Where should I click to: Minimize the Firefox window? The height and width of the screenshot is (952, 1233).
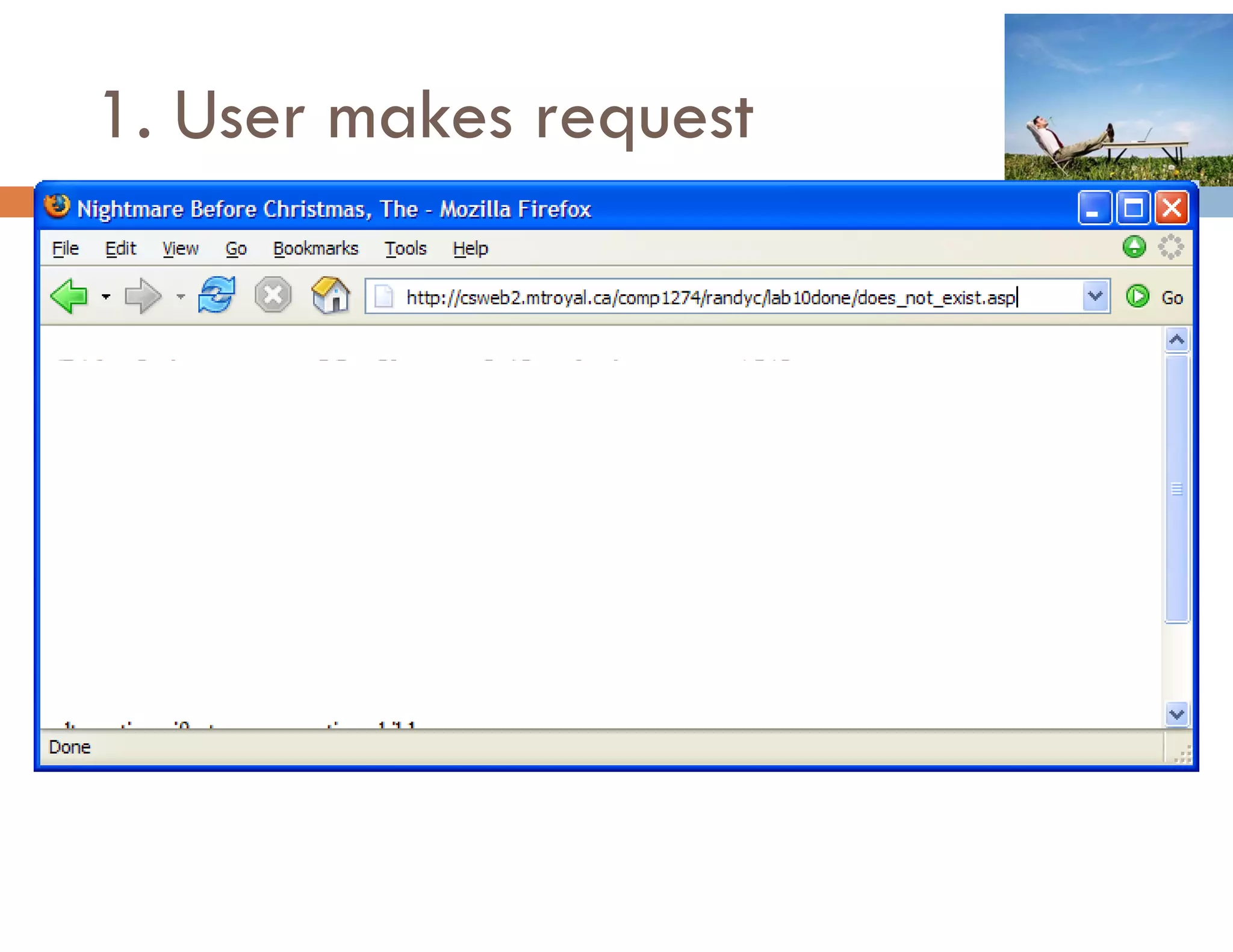1095,208
